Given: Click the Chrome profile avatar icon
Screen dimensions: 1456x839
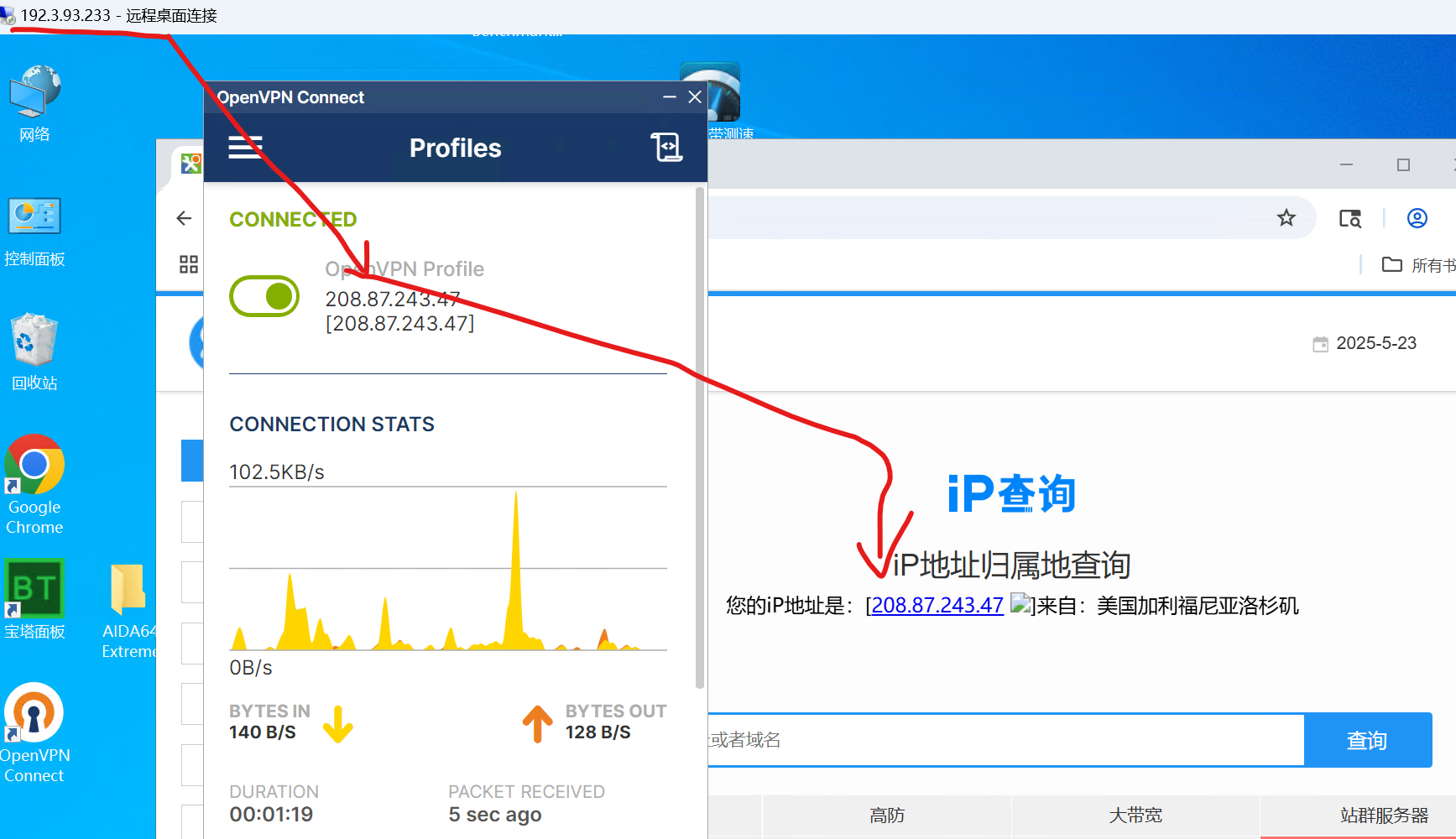Looking at the screenshot, I should 1417,218.
